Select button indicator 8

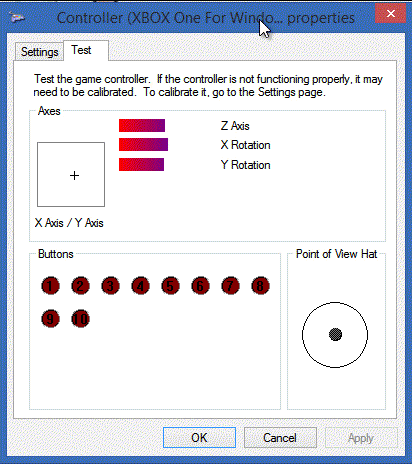tap(260, 286)
